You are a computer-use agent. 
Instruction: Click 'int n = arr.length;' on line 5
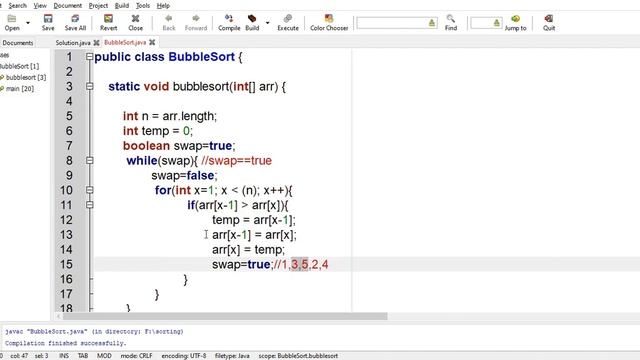point(170,116)
